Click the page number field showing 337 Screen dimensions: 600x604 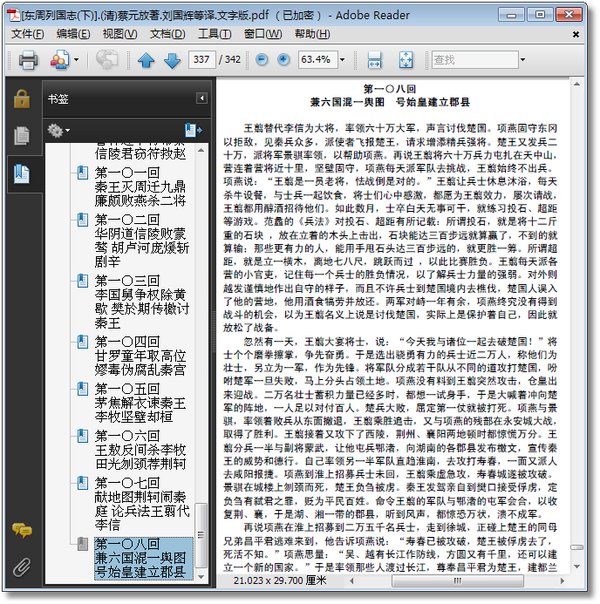202,60
